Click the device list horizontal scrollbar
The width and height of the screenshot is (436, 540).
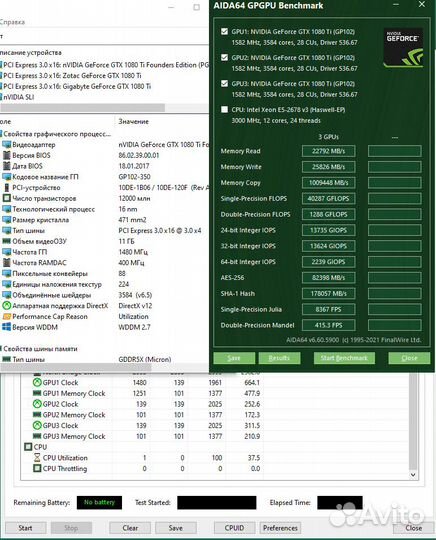83,107
